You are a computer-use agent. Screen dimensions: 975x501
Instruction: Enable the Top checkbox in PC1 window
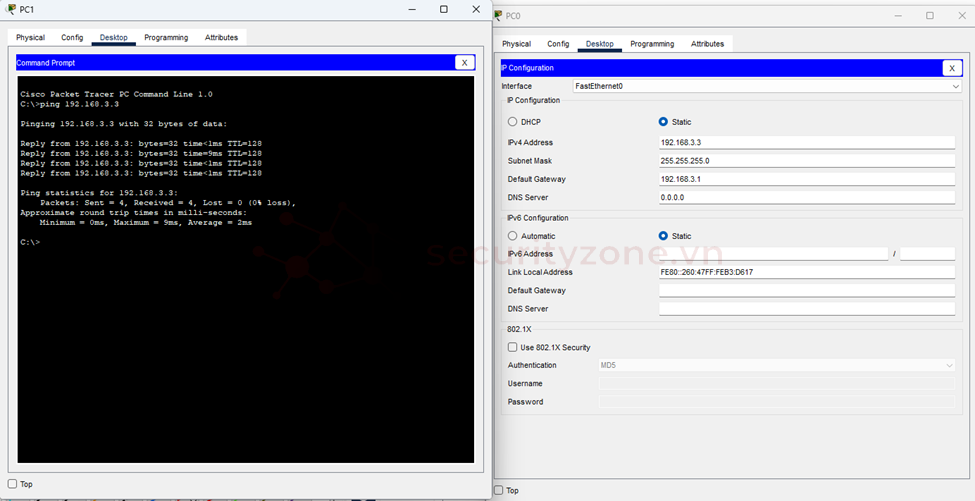[x=12, y=484]
